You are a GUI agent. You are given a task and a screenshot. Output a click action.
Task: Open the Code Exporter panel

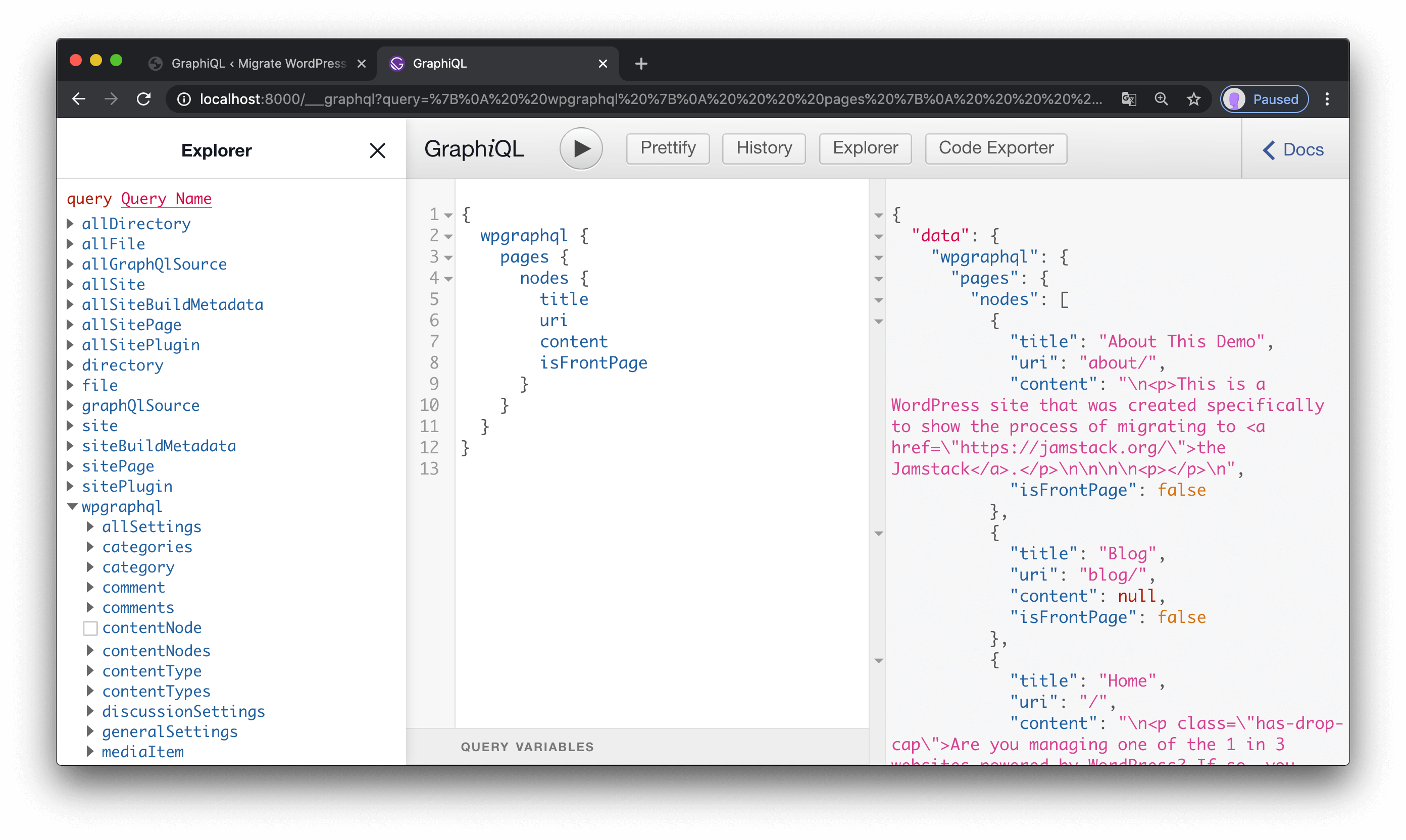pos(996,148)
